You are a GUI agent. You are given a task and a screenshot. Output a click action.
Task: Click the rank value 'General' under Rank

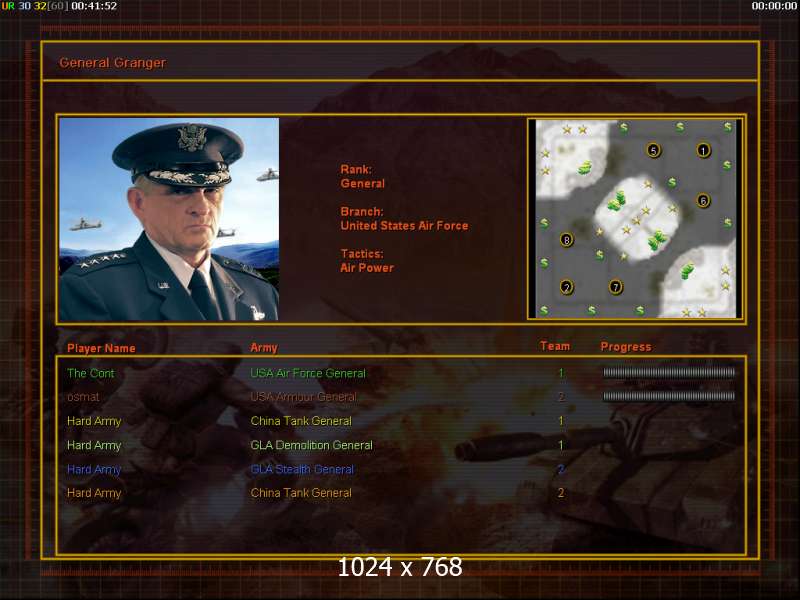tap(362, 184)
